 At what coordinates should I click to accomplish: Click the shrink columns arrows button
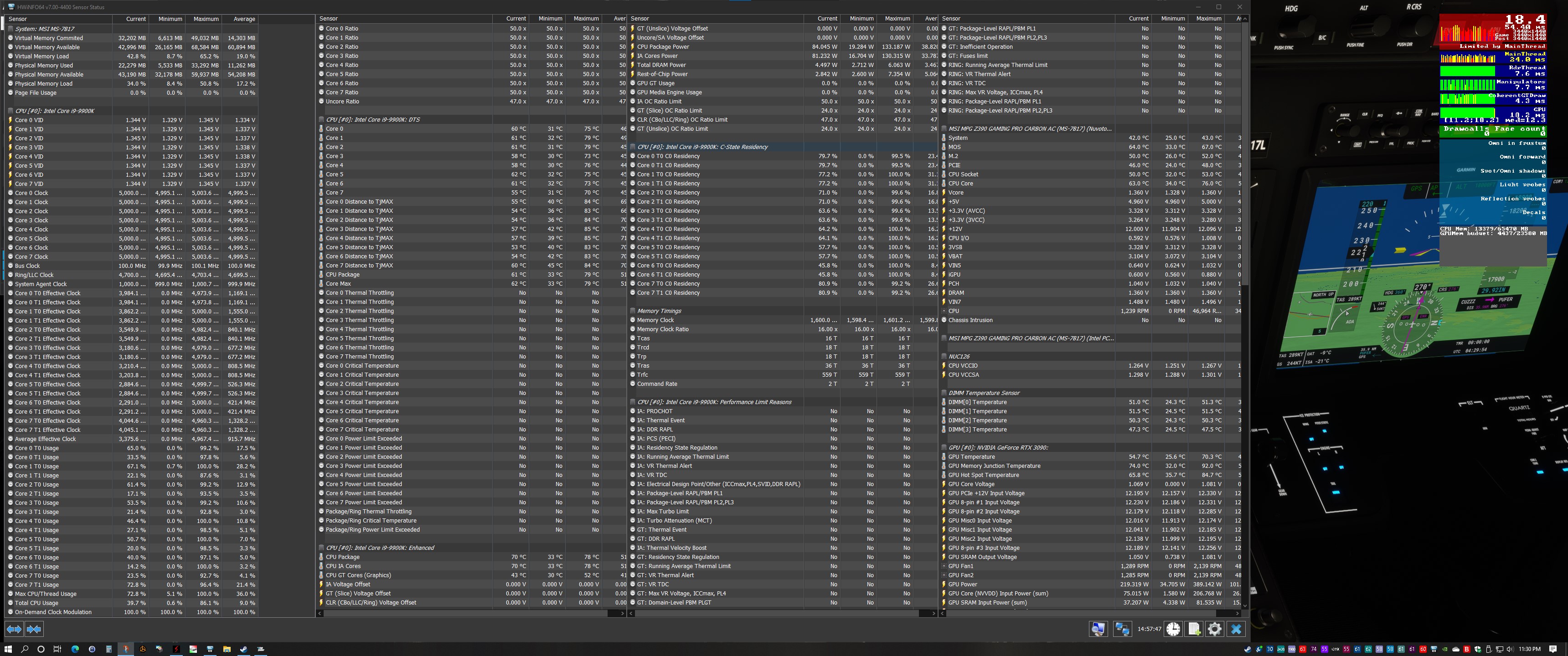(34, 629)
